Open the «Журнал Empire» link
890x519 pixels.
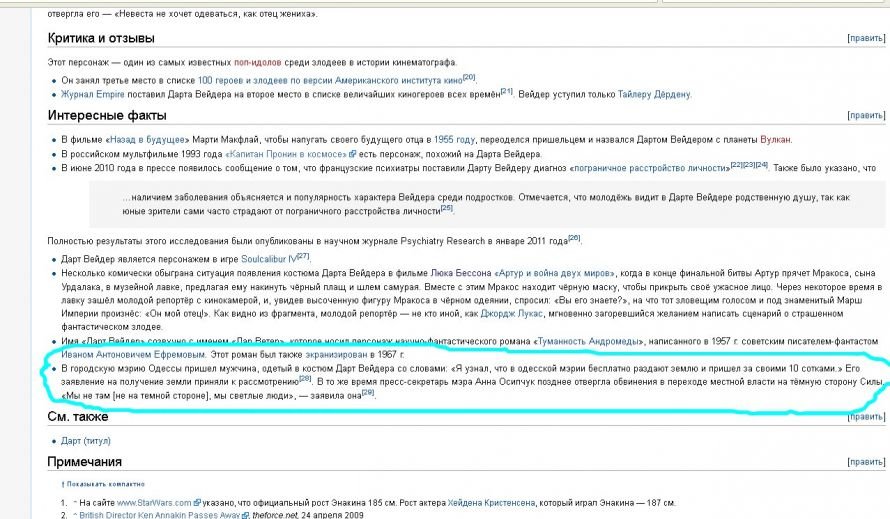click(x=93, y=94)
